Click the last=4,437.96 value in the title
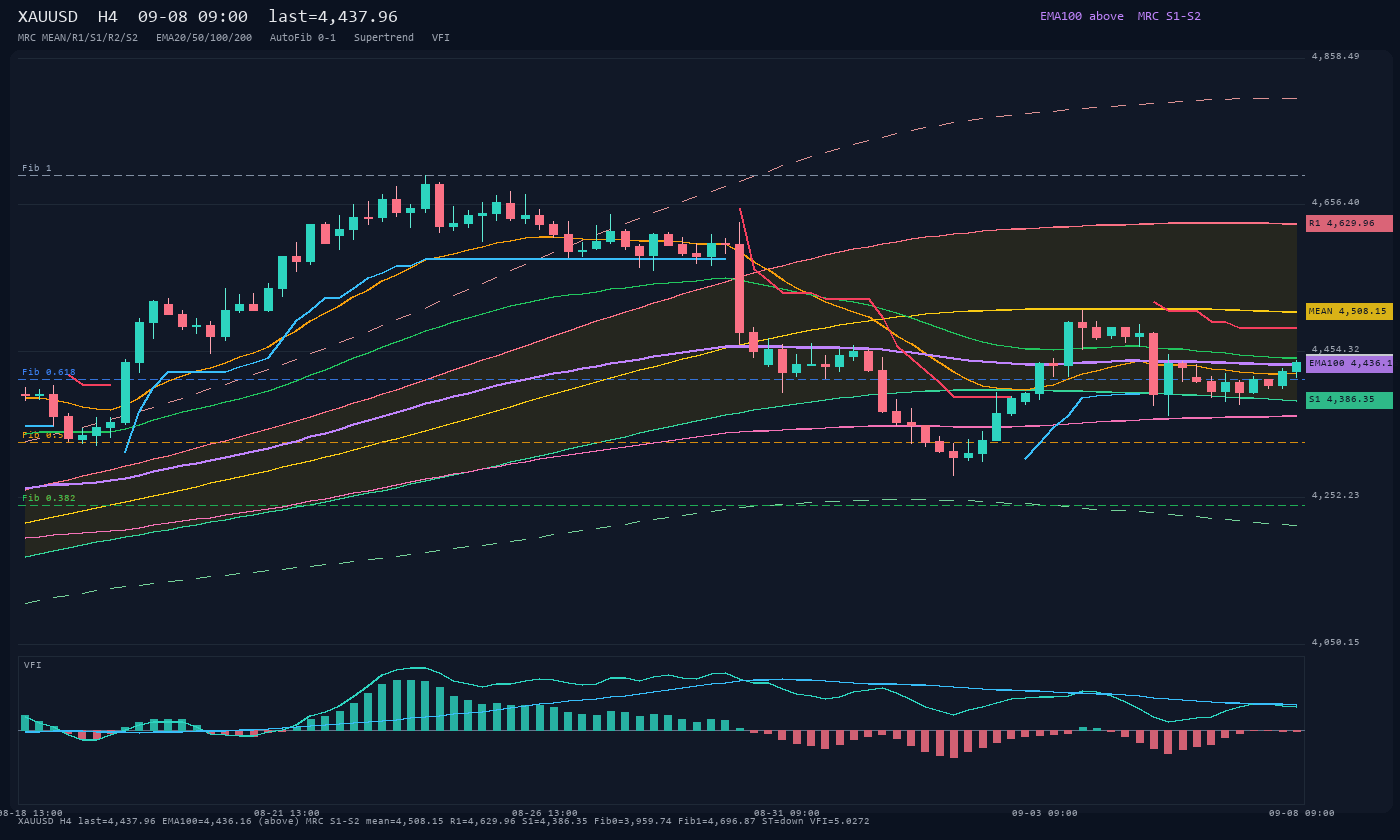The image size is (1400, 840). [333, 17]
